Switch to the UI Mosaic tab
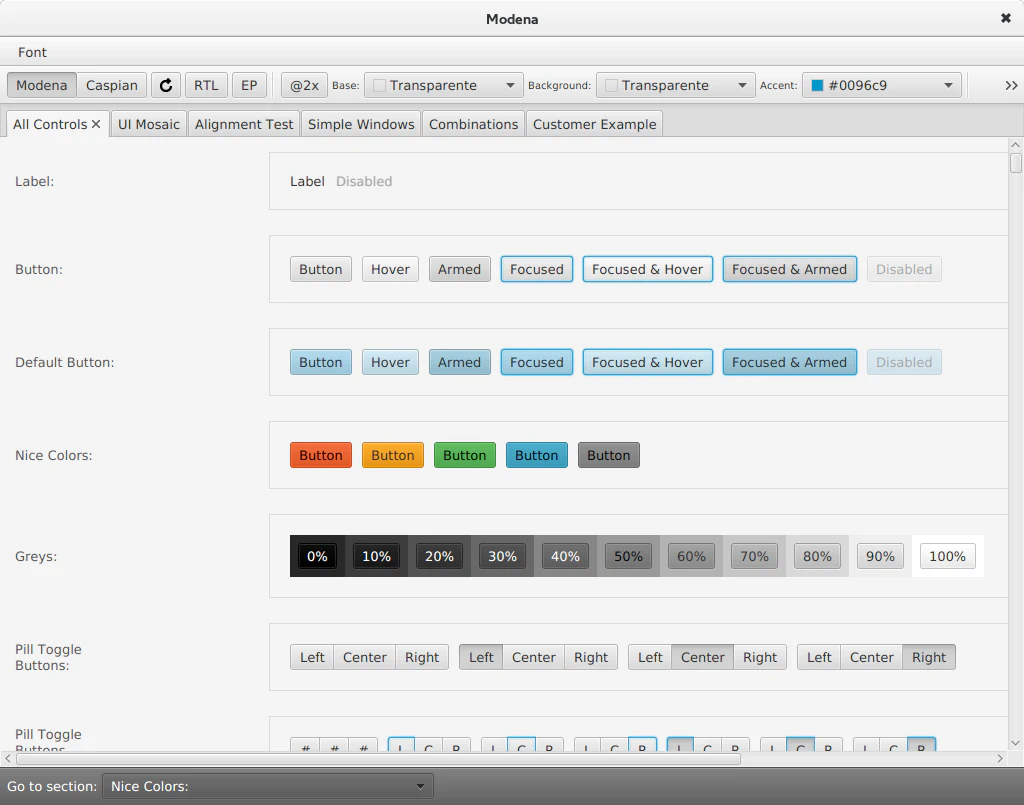The width and height of the screenshot is (1024, 805). point(149,124)
